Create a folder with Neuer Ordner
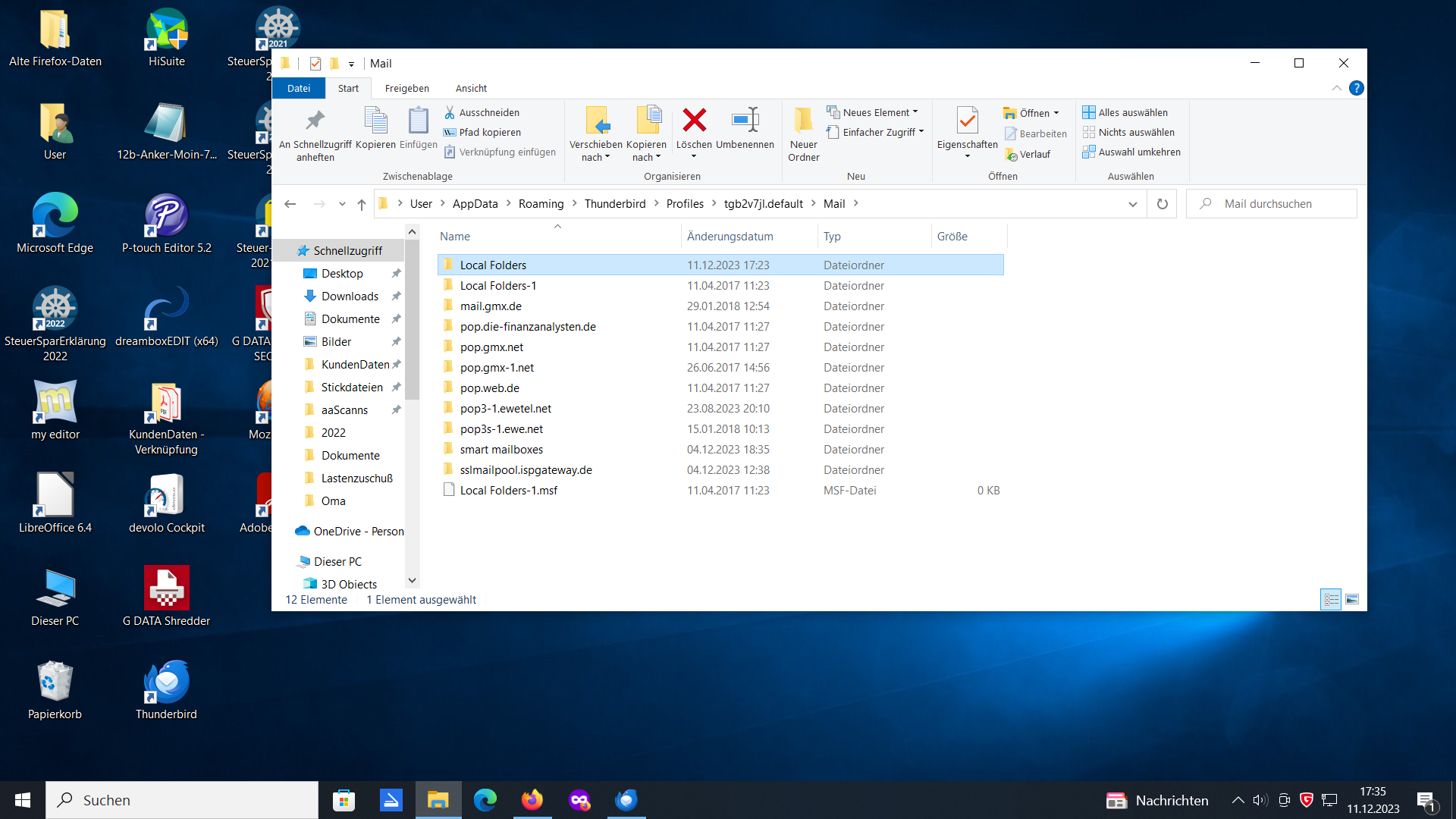This screenshot has height=819, width=1456. click(804, 135)
